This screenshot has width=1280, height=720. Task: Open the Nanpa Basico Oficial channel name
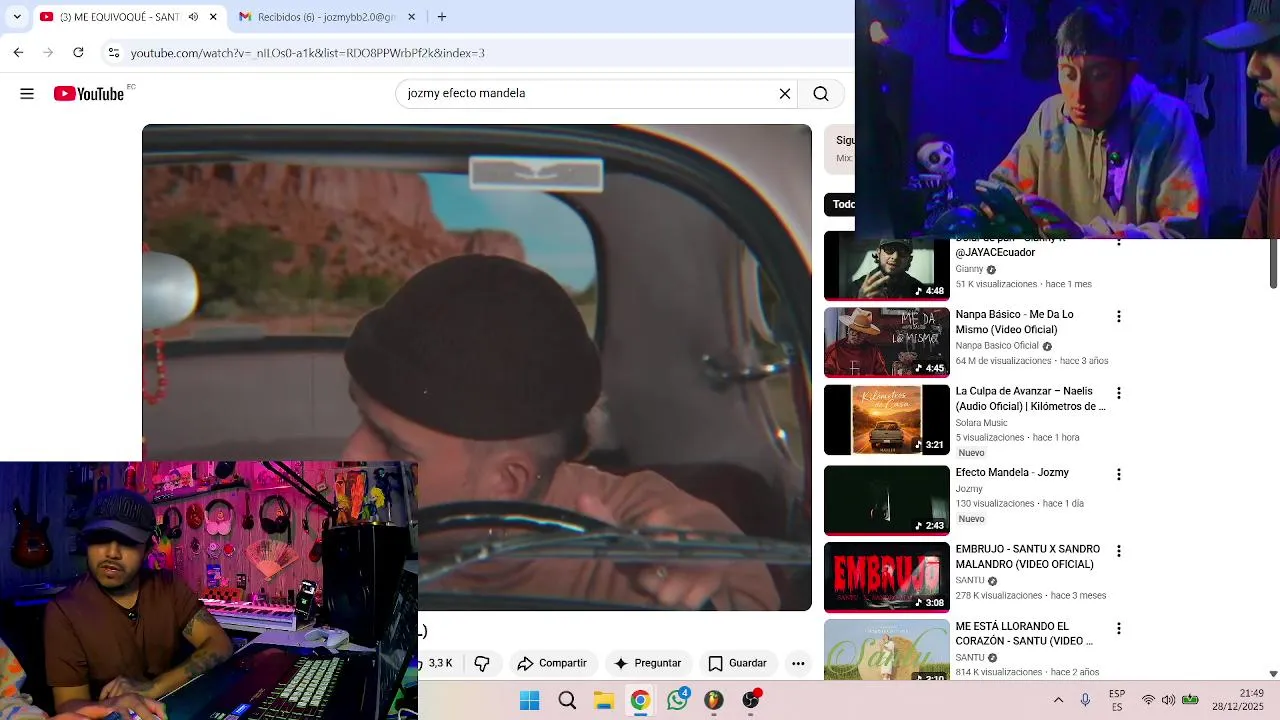tap(997, 346)
